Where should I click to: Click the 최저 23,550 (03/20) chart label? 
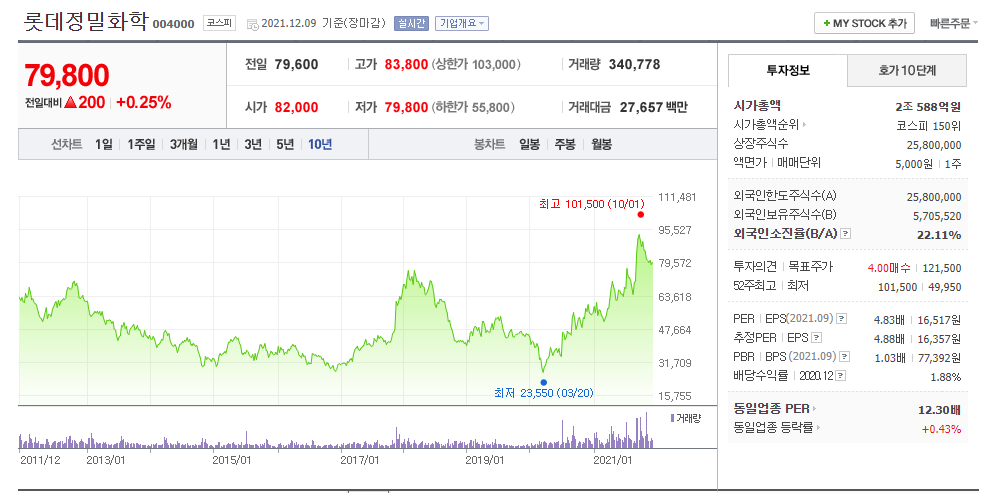coord(544,393)
